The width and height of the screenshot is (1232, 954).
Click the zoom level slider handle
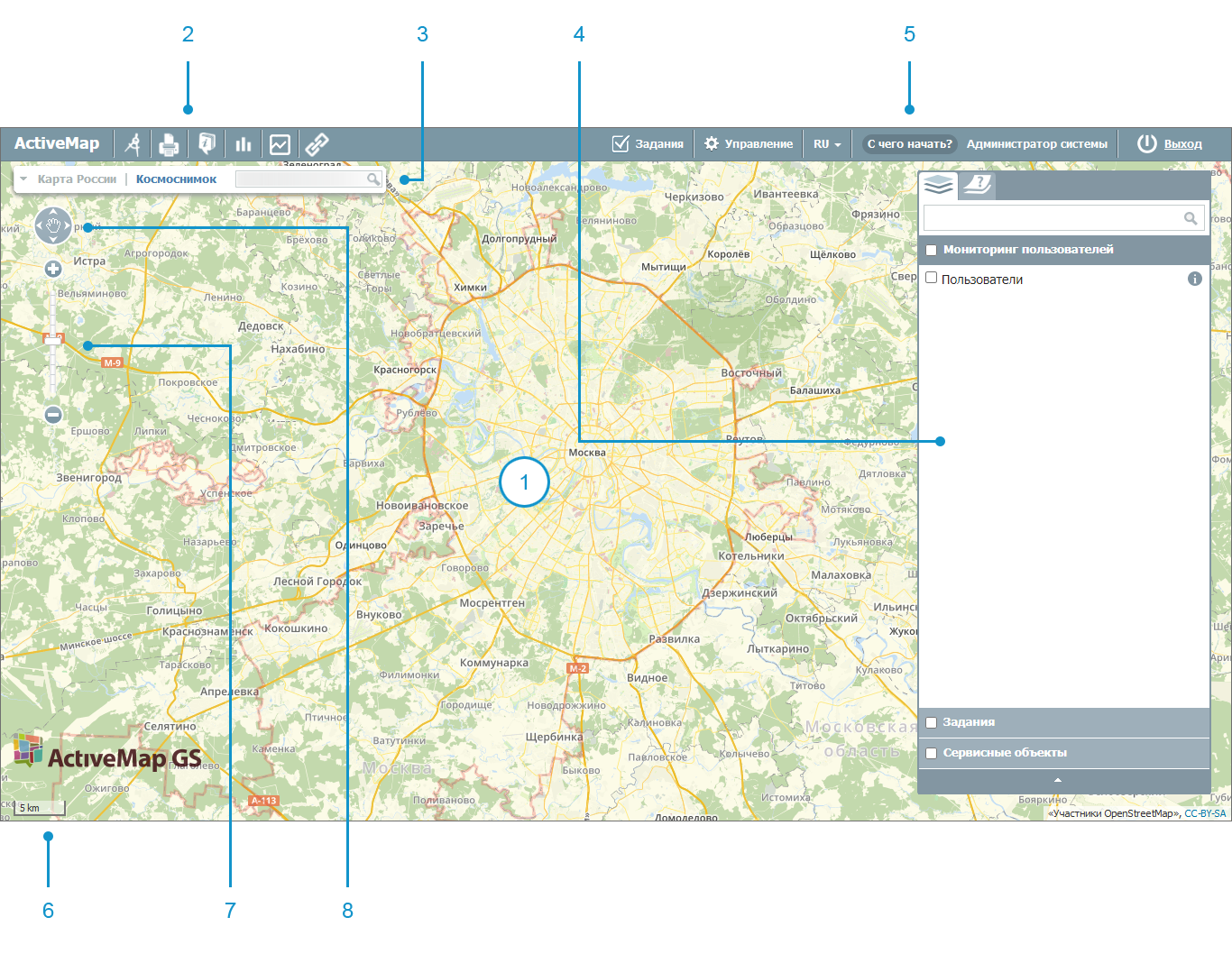coord(53,340)
